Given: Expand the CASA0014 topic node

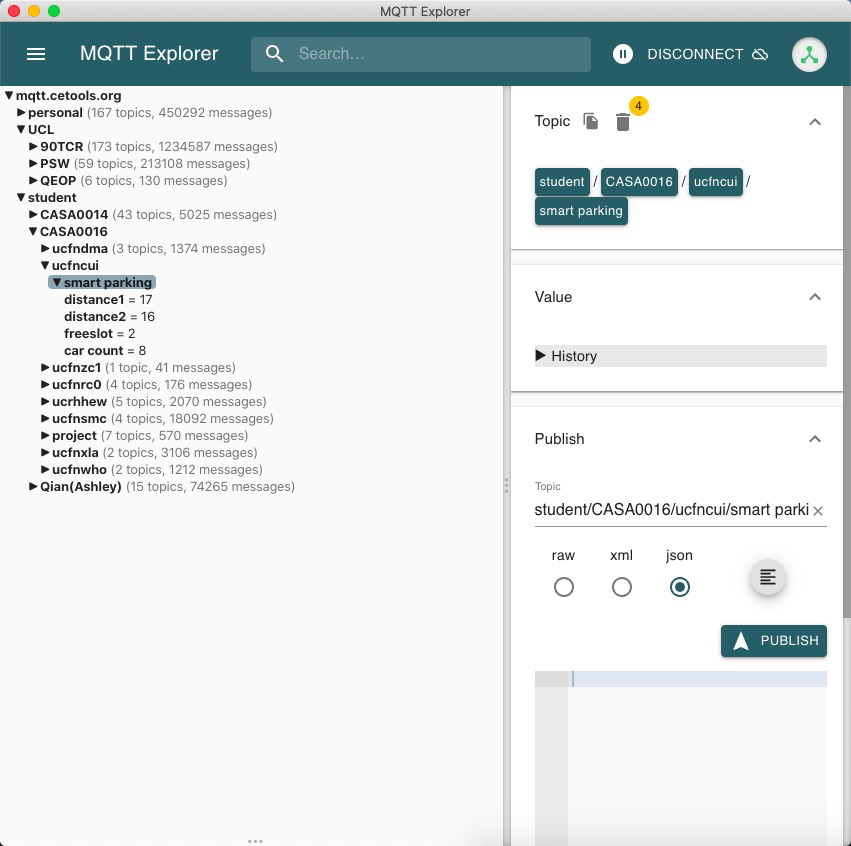Looking at the screenshot, I should click(33, 214).
